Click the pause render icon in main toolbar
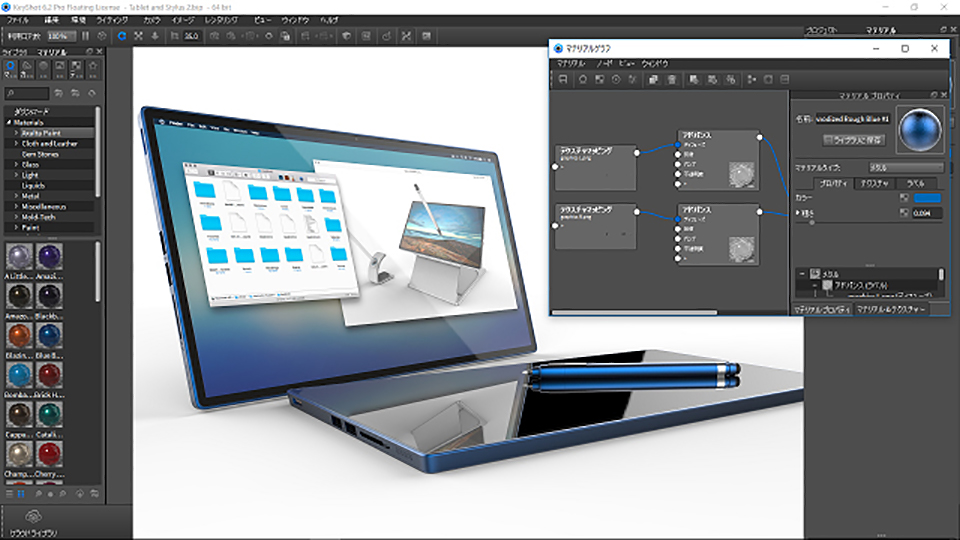 tap(85, 35)
